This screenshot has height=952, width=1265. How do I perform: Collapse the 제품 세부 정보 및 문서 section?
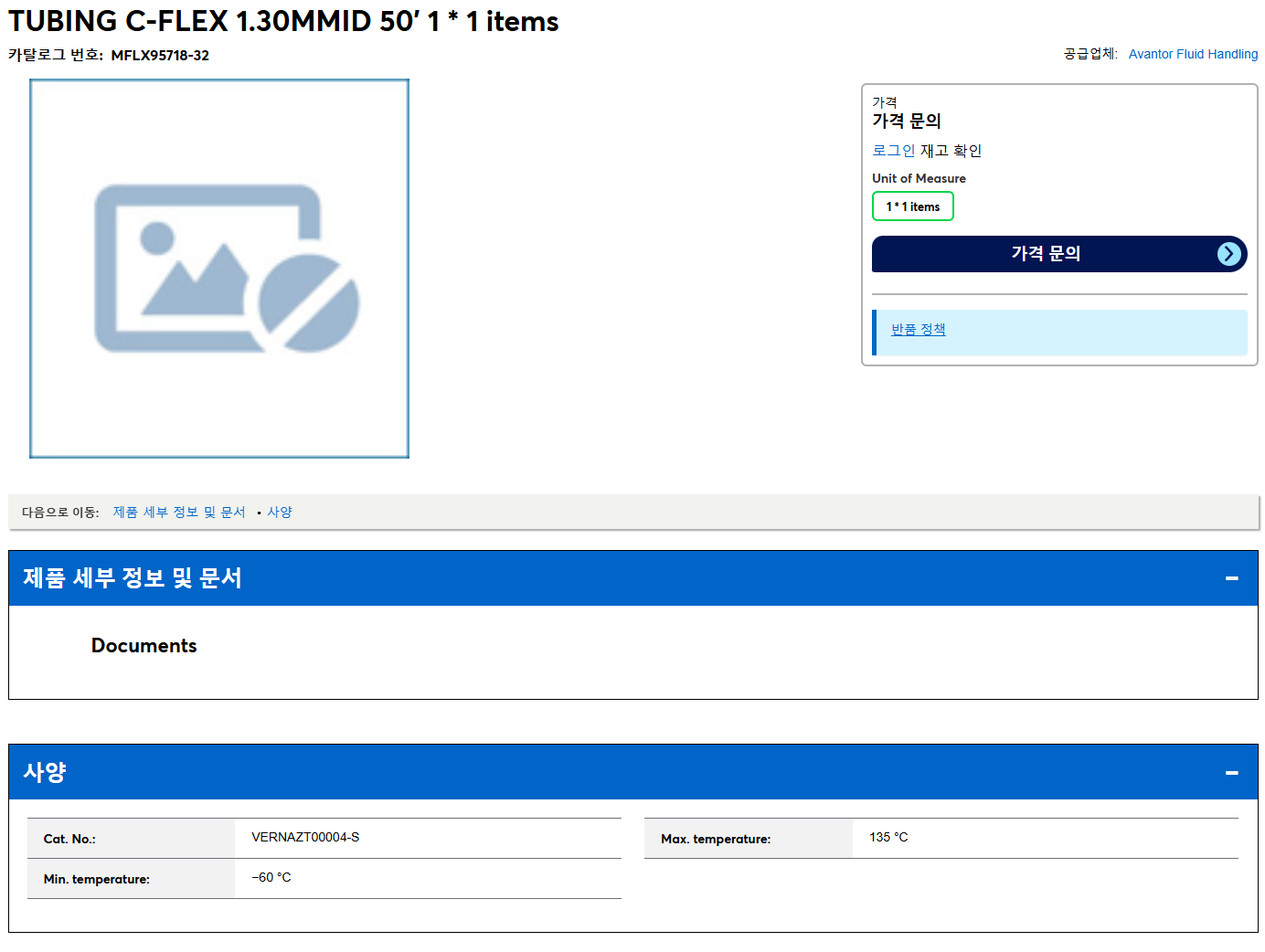click(x=1231, y=578)
